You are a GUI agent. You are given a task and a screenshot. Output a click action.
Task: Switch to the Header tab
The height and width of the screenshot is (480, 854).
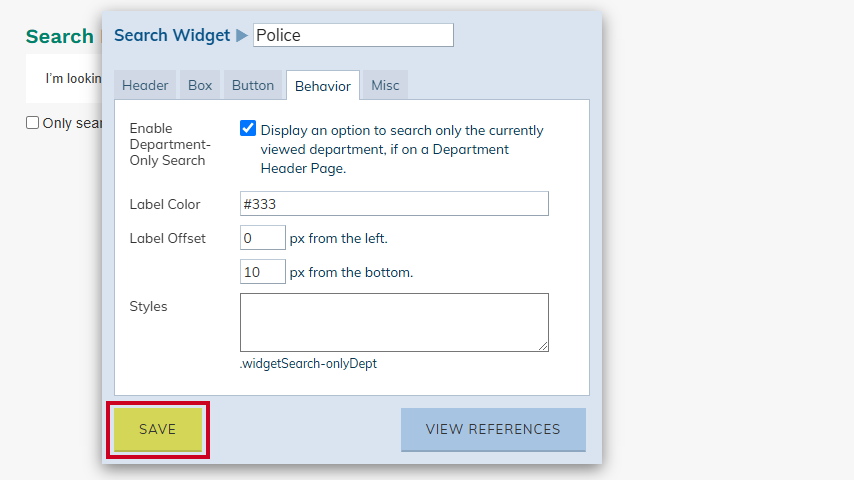pos(145,86)
